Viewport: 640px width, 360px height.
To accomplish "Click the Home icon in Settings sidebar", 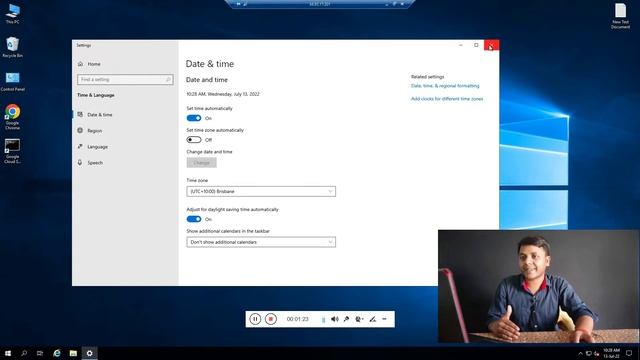I will (80, 64).
